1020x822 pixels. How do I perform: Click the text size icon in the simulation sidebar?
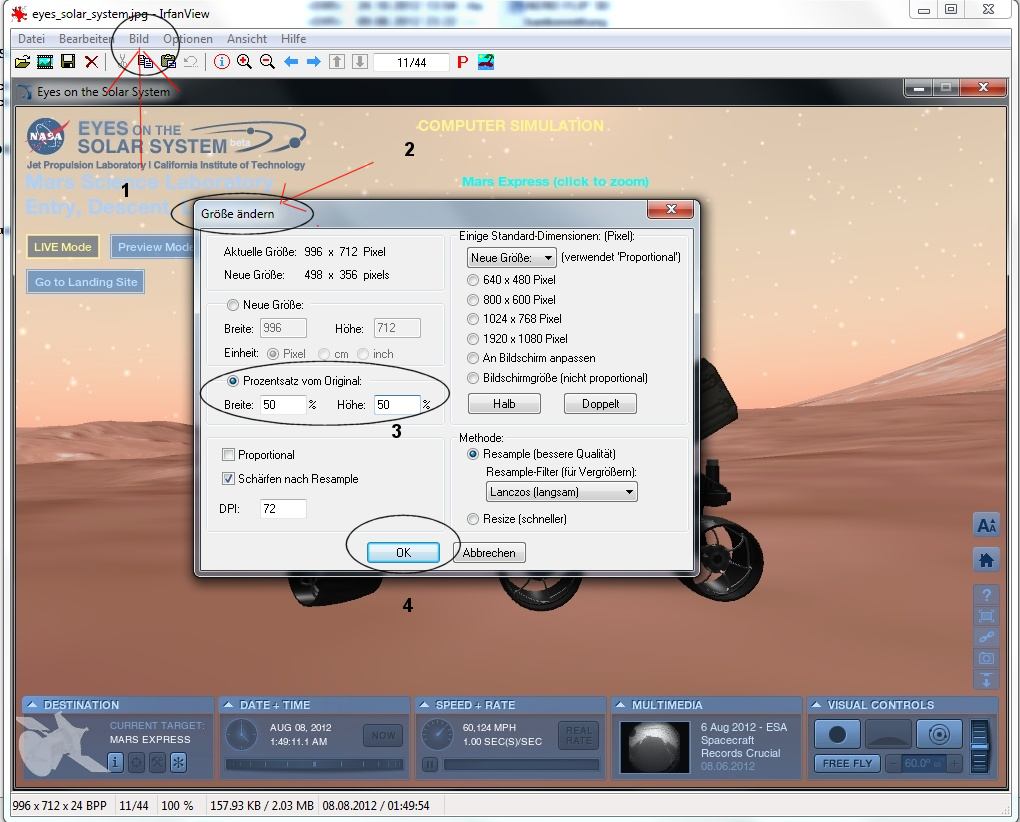coord(986,525)
